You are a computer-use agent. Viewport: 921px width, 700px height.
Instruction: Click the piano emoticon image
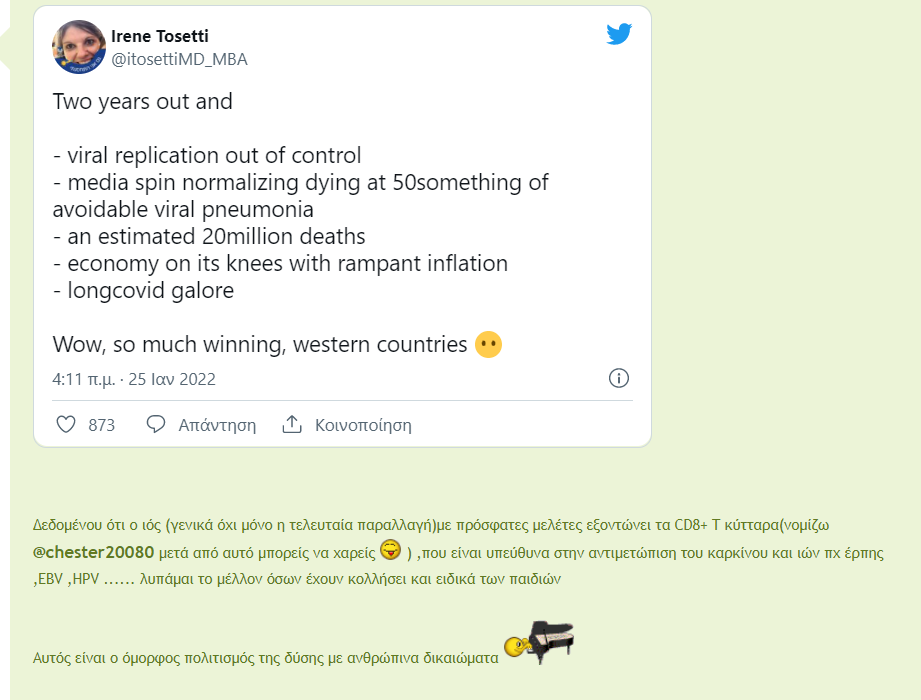point(540,642)
